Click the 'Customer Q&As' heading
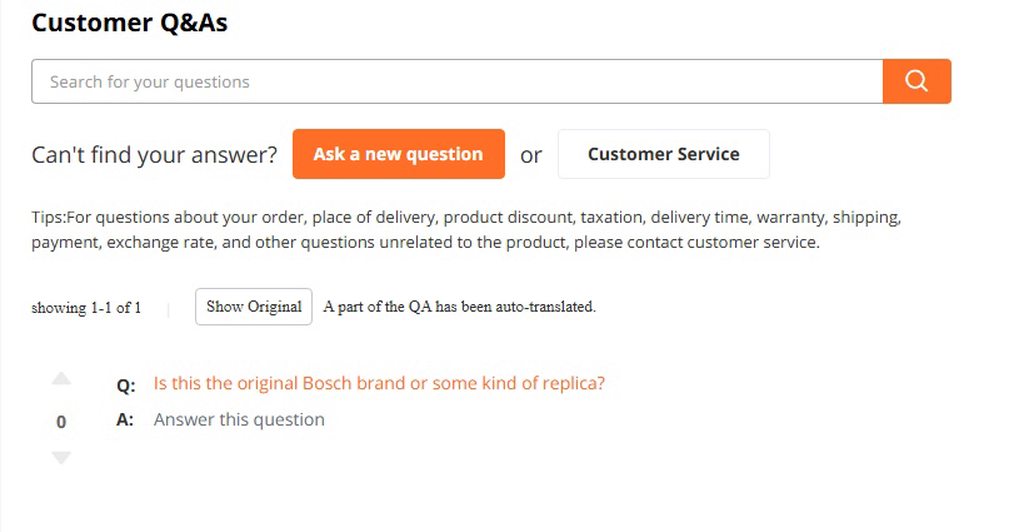Viewport: 1024px width, 532px height. point(129,22)
